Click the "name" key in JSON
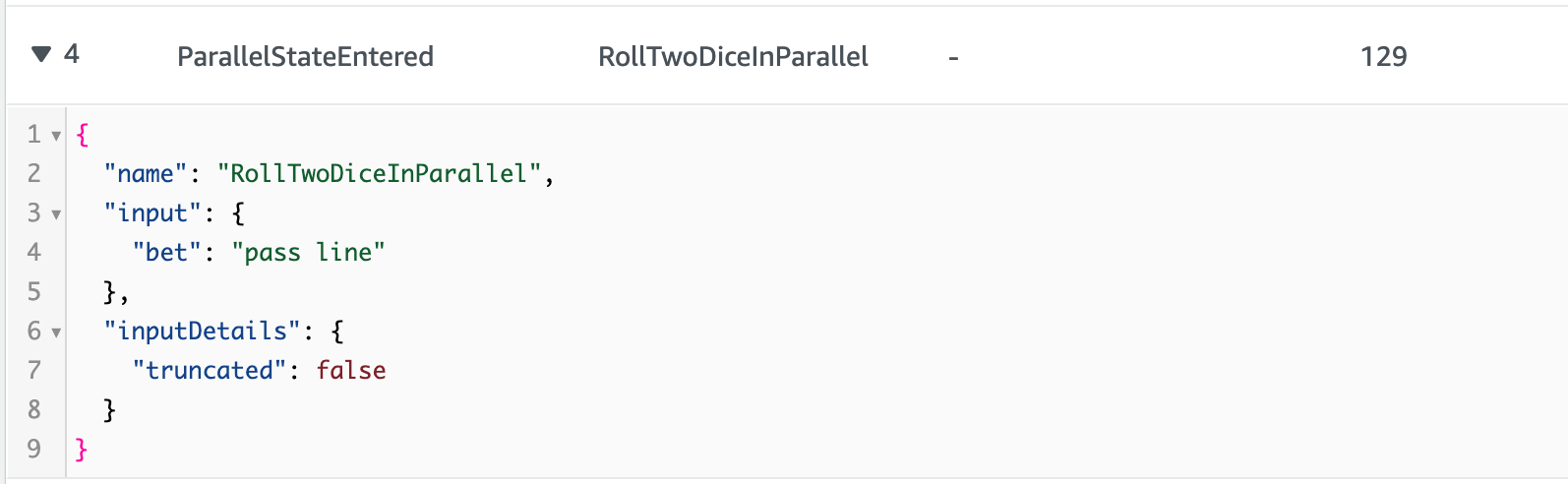Viewport: 1568px width, 484px height. tap(146, 174)
